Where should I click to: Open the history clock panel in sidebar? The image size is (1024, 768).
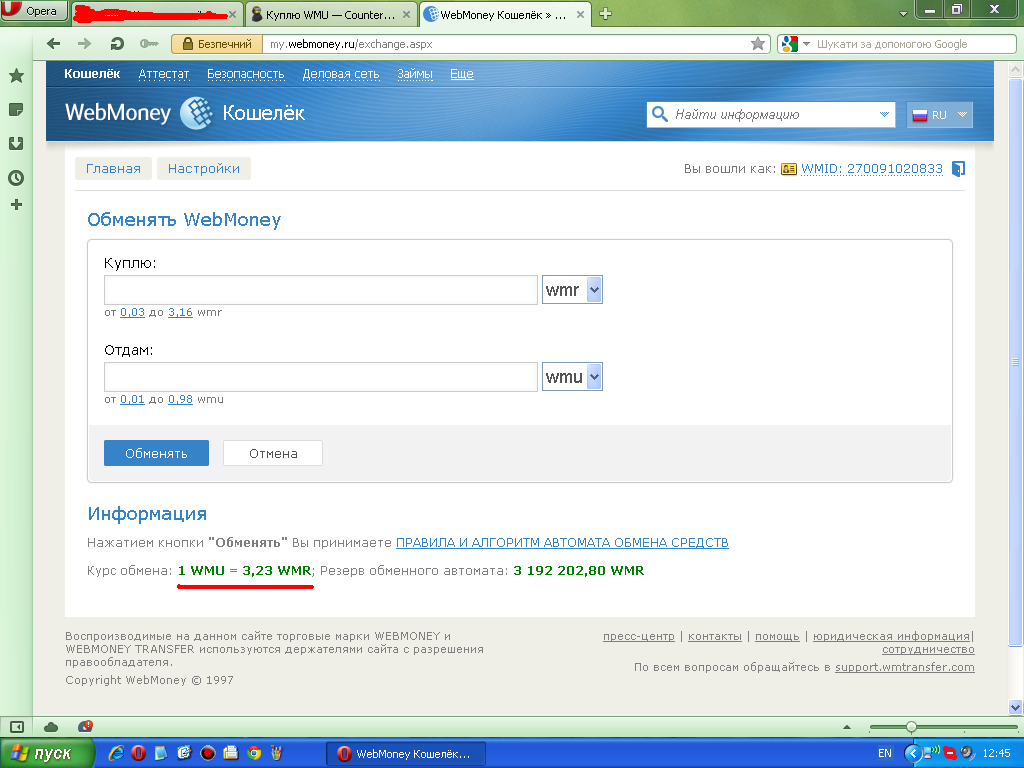point(16,178)
